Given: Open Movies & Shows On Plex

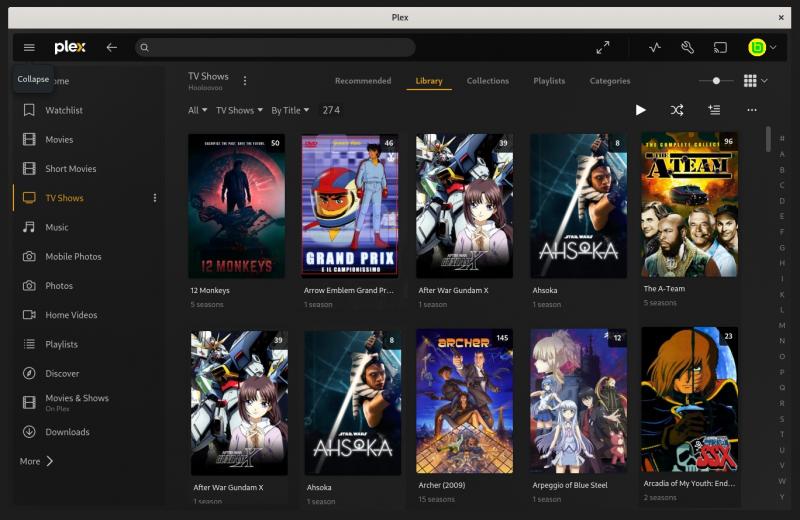Looking at the screenshot, I should click(77, 403).
